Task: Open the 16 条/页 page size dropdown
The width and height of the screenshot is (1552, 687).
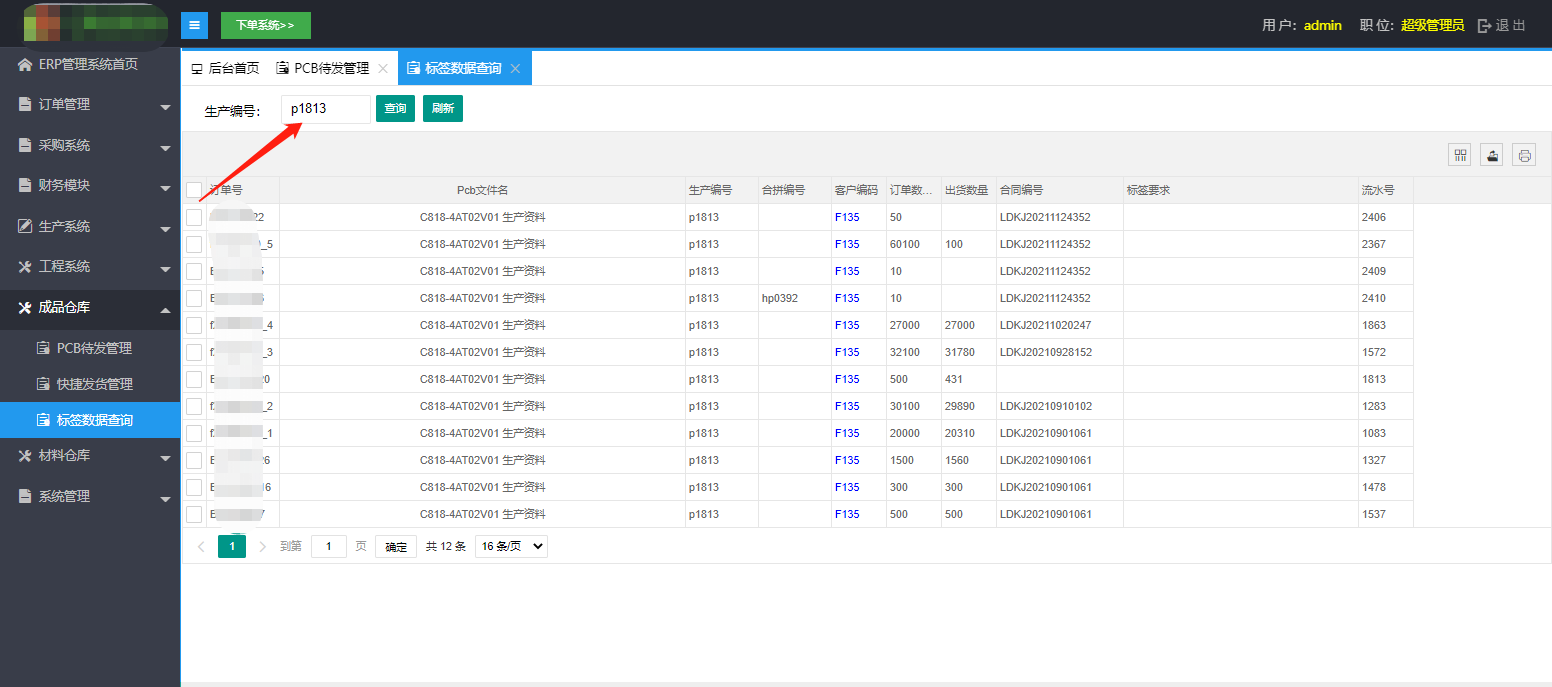Action: click(511, 546)
